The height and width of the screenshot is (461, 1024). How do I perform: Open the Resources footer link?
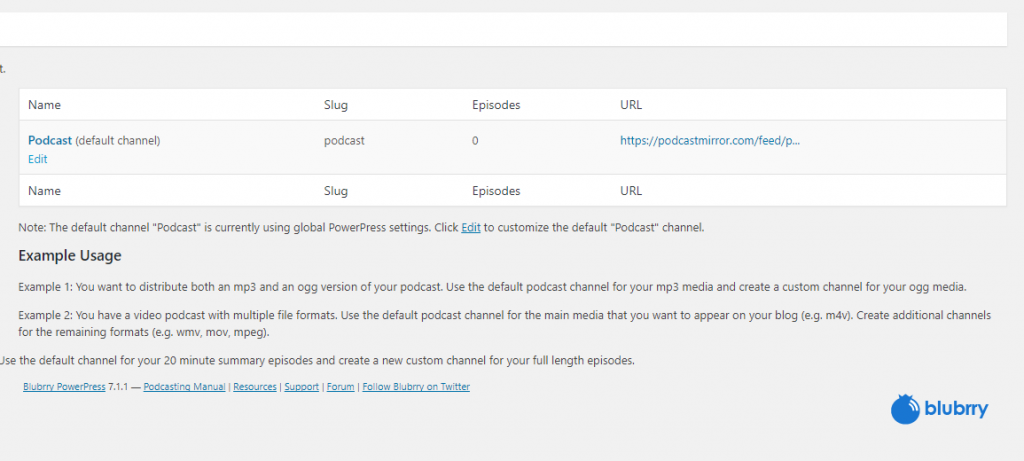tap(255, 387)
